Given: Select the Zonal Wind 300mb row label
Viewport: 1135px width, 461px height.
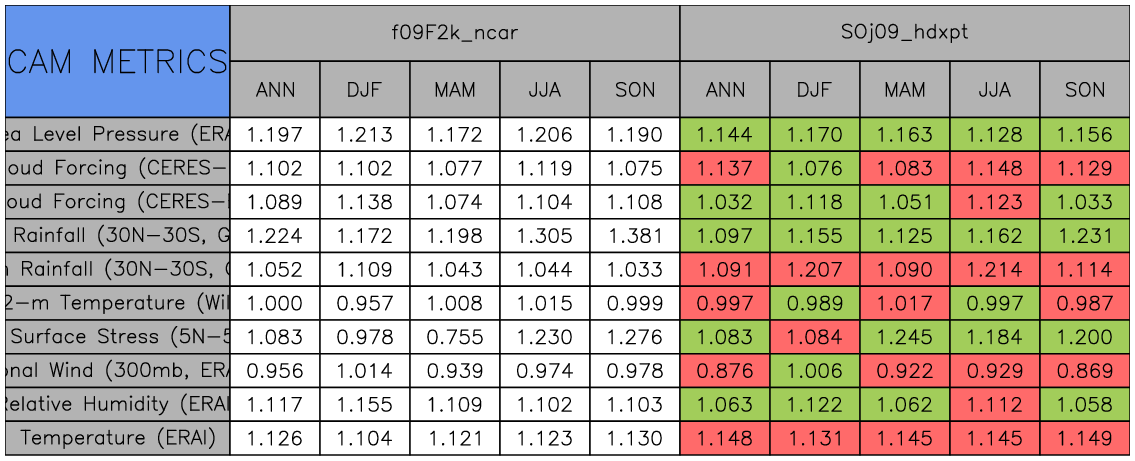Looking at the screenshot, I should coord(117,371).
